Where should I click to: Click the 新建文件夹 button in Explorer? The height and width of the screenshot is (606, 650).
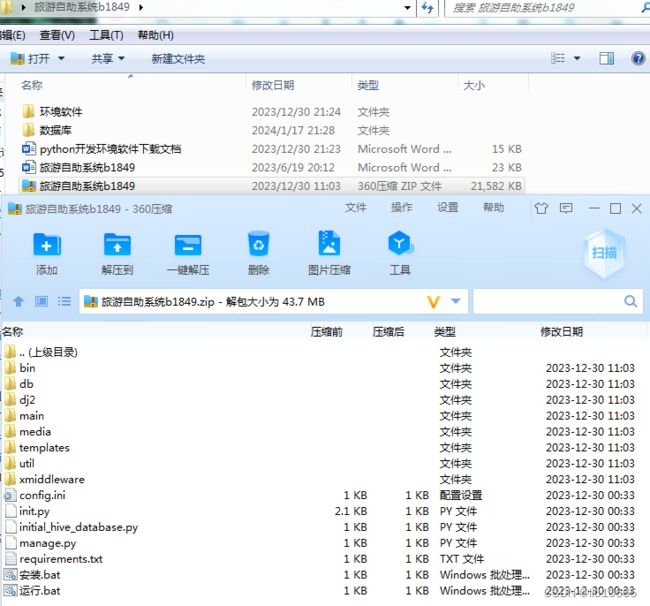[x=178, y=59]
